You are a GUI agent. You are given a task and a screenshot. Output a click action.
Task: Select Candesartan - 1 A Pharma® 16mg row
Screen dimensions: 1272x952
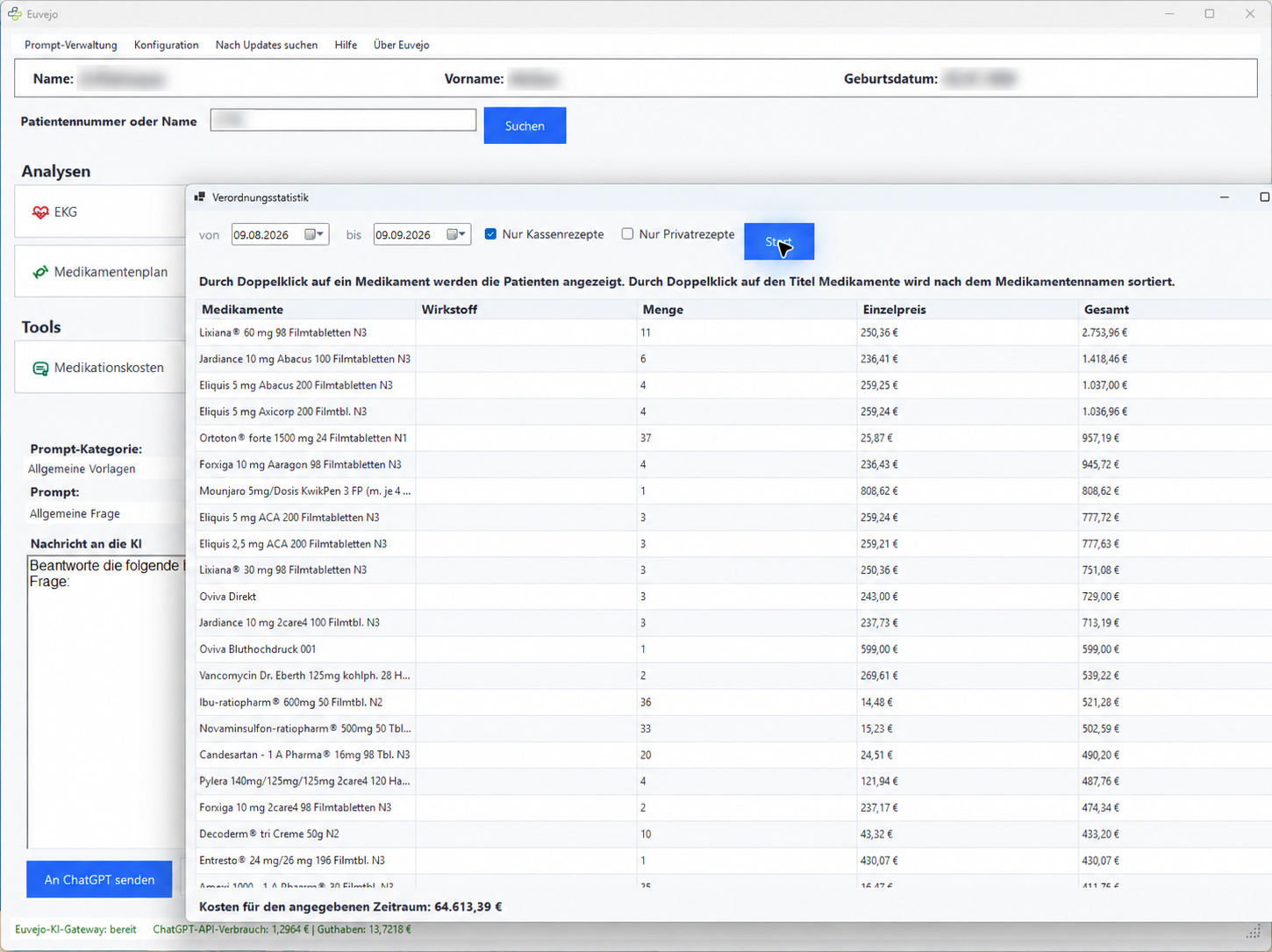click(x=732, y=755)
